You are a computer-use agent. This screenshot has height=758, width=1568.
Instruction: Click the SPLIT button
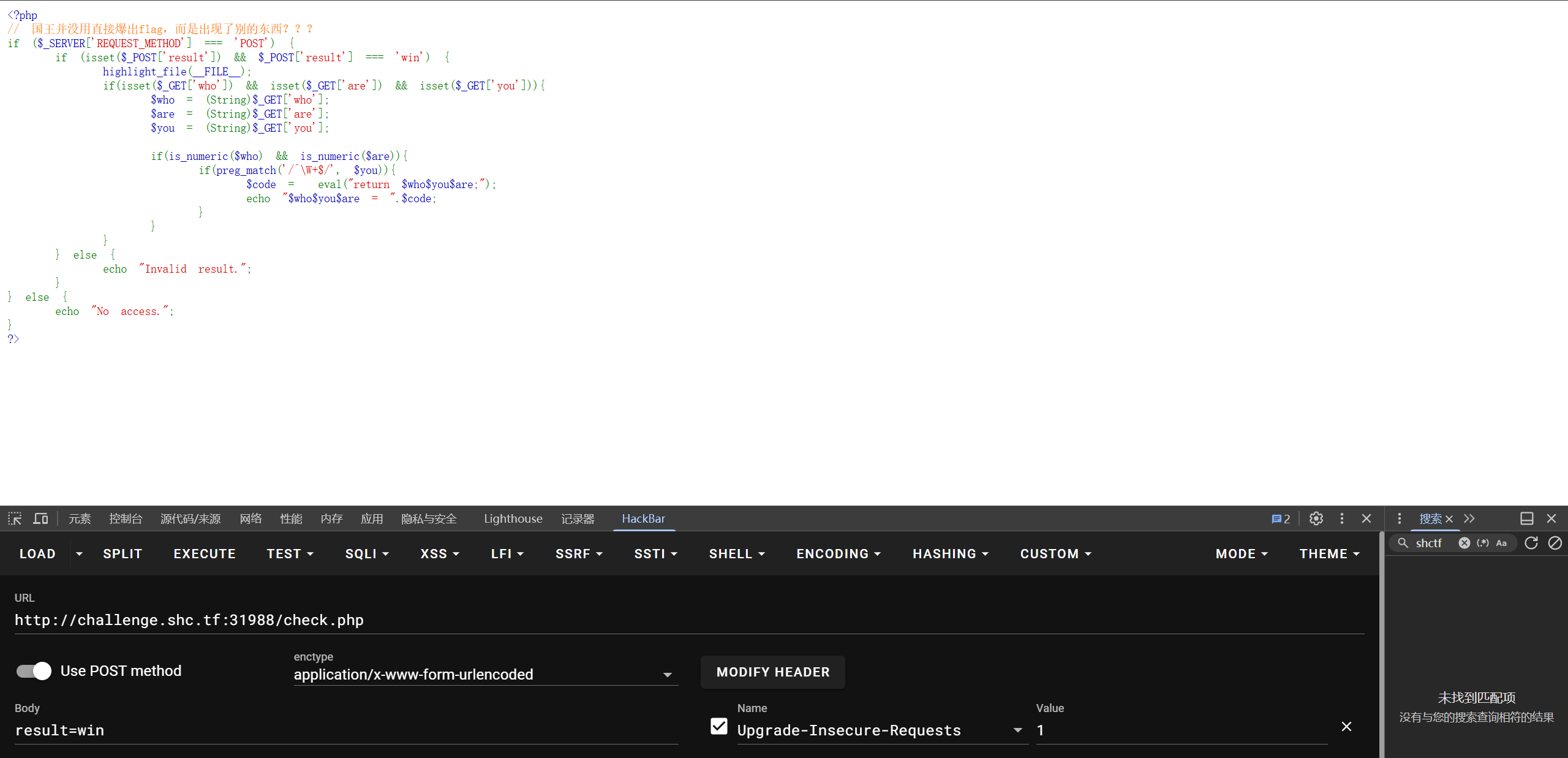pyautogui.click(x=123, y=553)
